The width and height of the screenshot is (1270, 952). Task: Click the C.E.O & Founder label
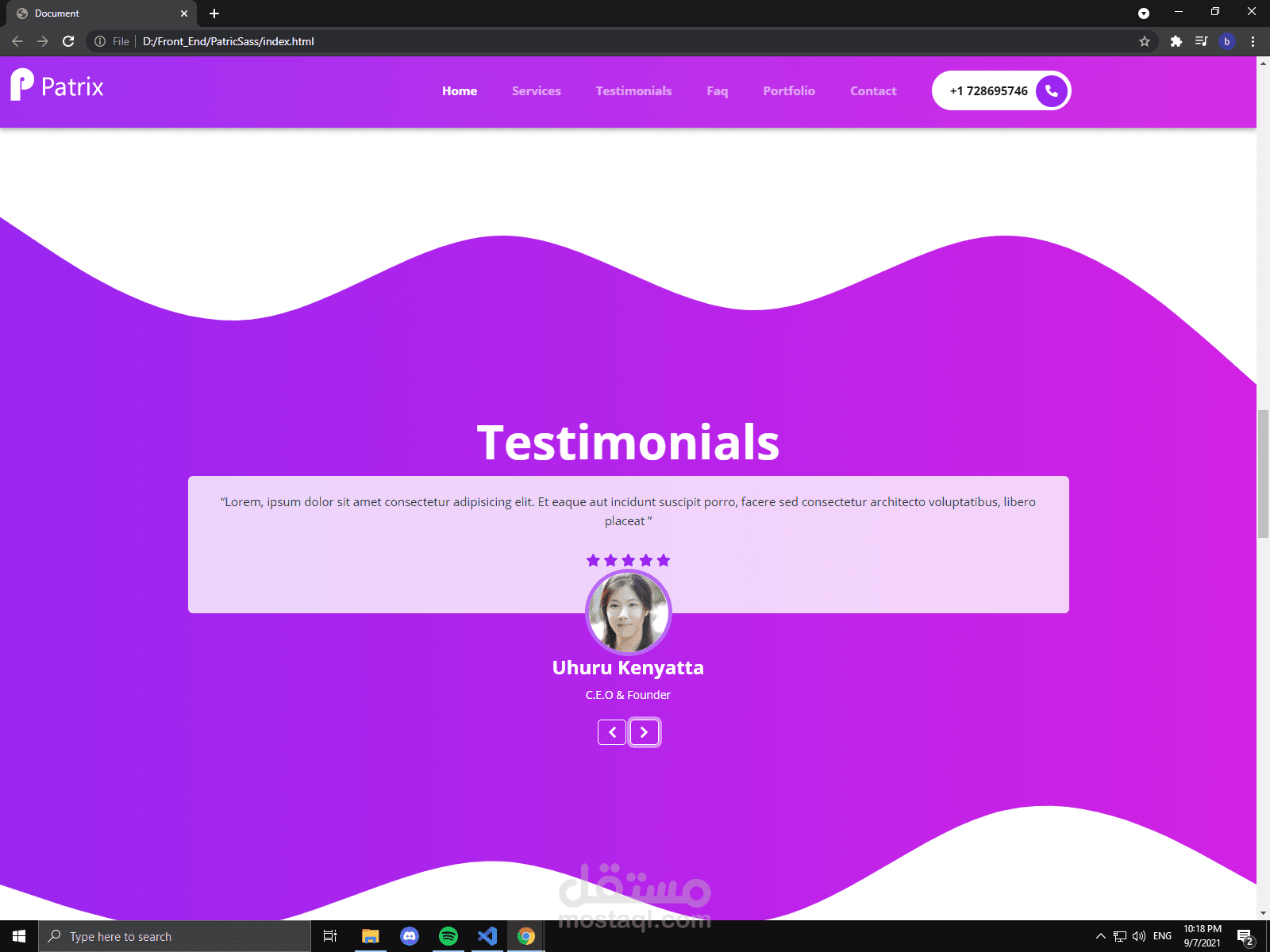coord(628,695)
